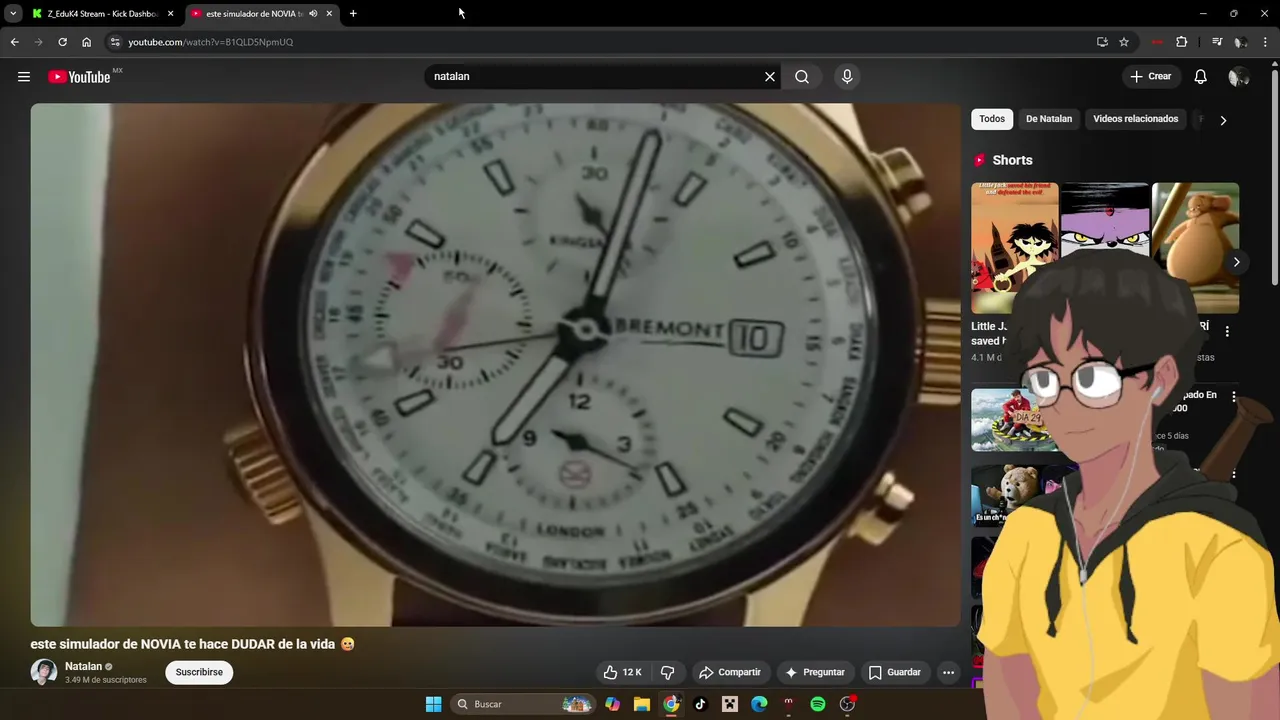This screenshot has width=1280, height=720.
Task: Open options for the DIA 29 video
Action: coord(1234,397)
